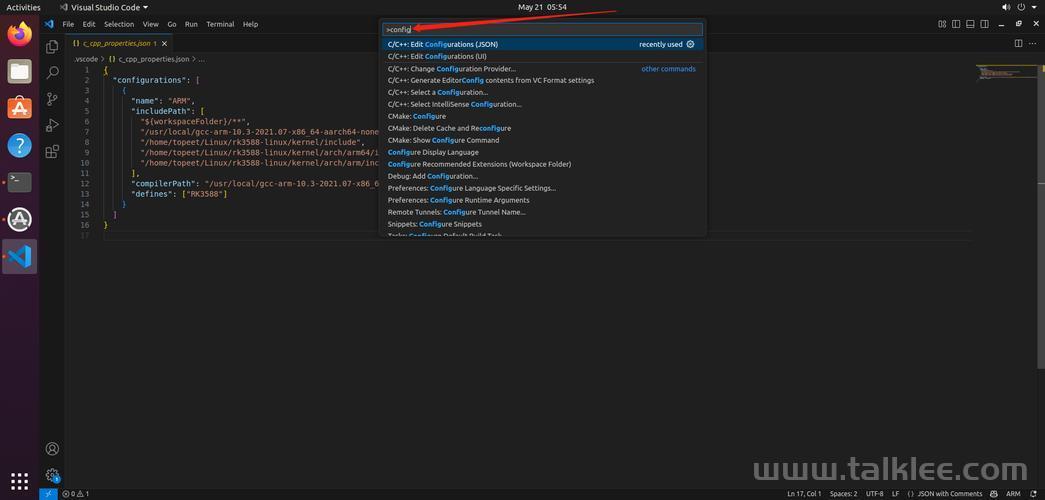Open the Terminal menu
This screenshot has width=1045, height=500.
click(220, 24)
